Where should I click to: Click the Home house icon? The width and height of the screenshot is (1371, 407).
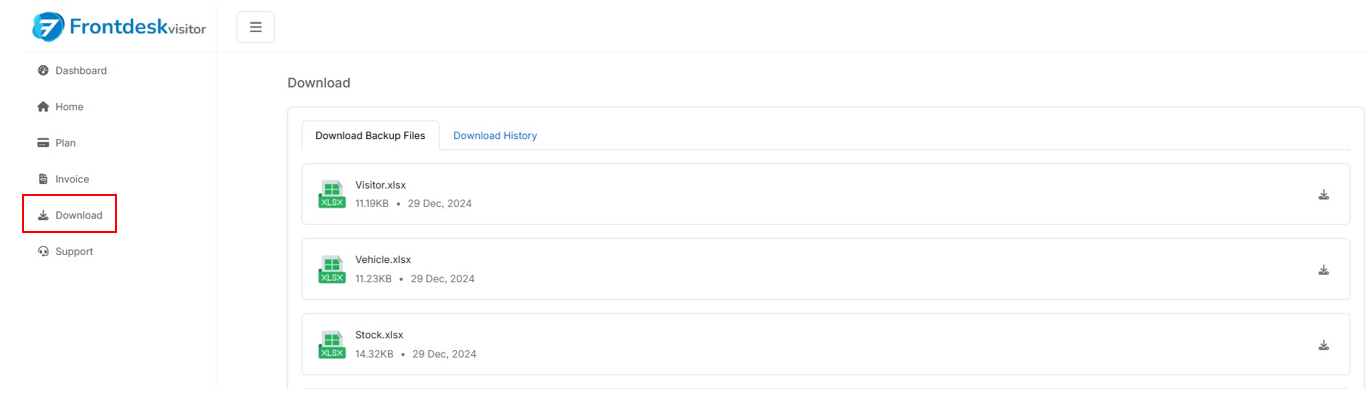(x=43, y=107)
